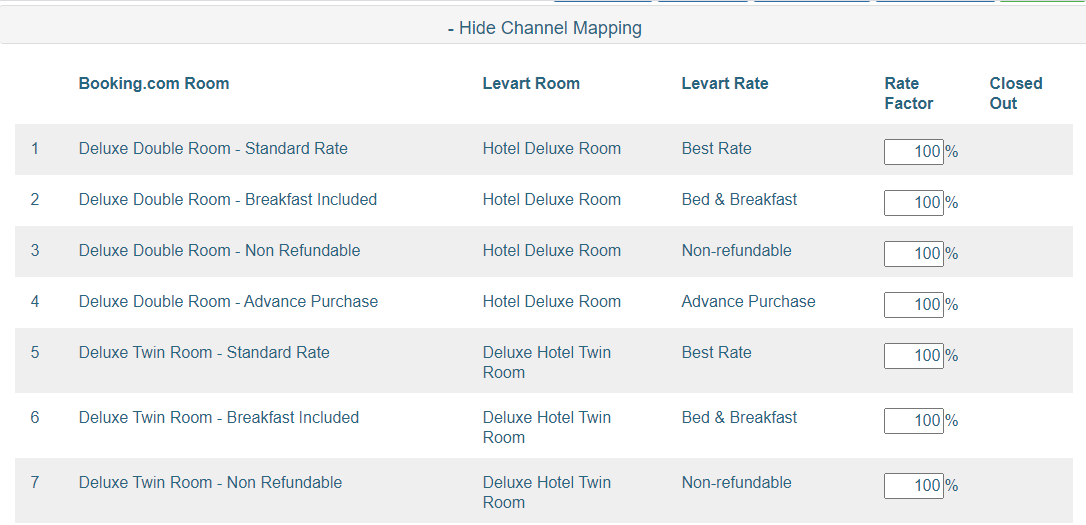
Task: Edit rate factor for Deluxe Double Breakfast Included
Action: click(x=914, y=203)
